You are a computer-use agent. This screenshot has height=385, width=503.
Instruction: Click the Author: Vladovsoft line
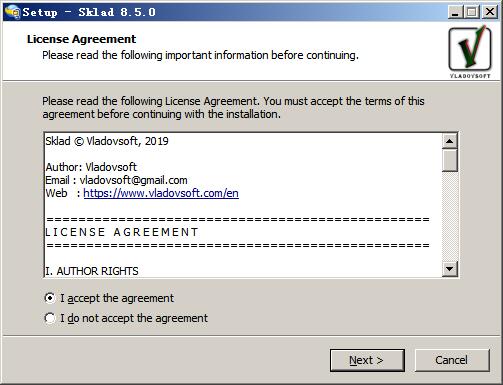coord(91,167)
